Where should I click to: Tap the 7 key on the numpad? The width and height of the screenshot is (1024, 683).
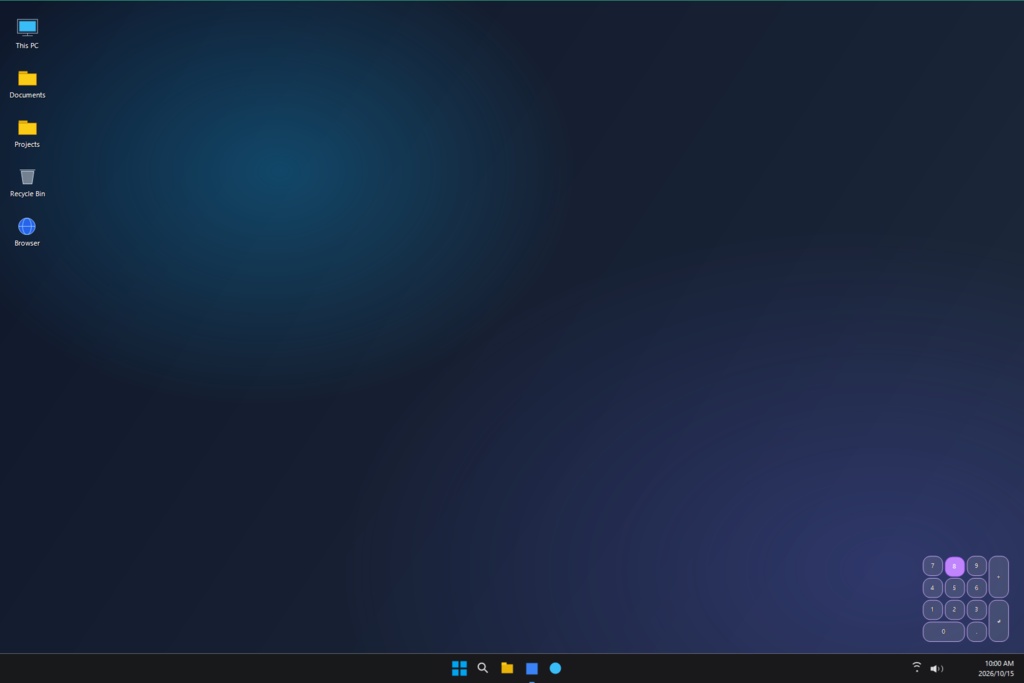pyautogui.click(x=932, y=566)
